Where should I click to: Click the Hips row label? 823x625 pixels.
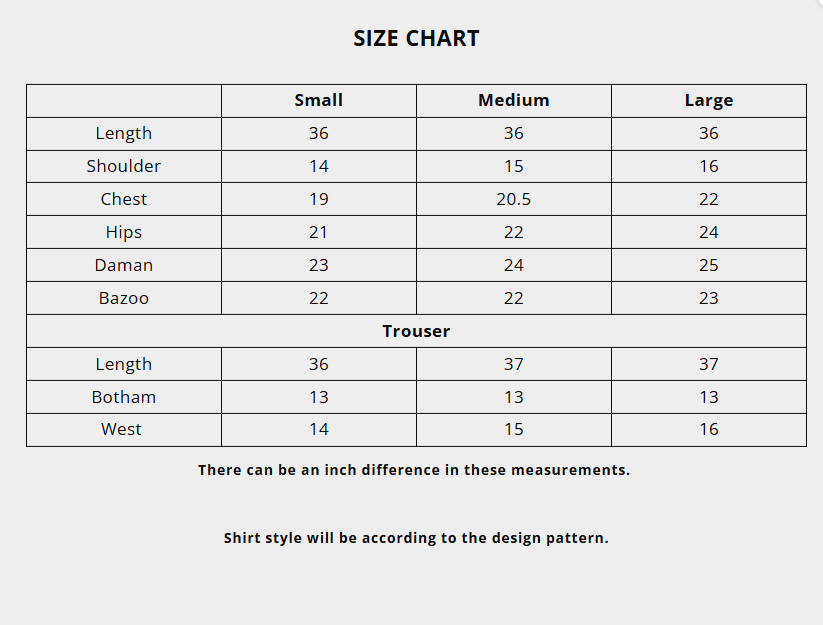click(124, 232)
